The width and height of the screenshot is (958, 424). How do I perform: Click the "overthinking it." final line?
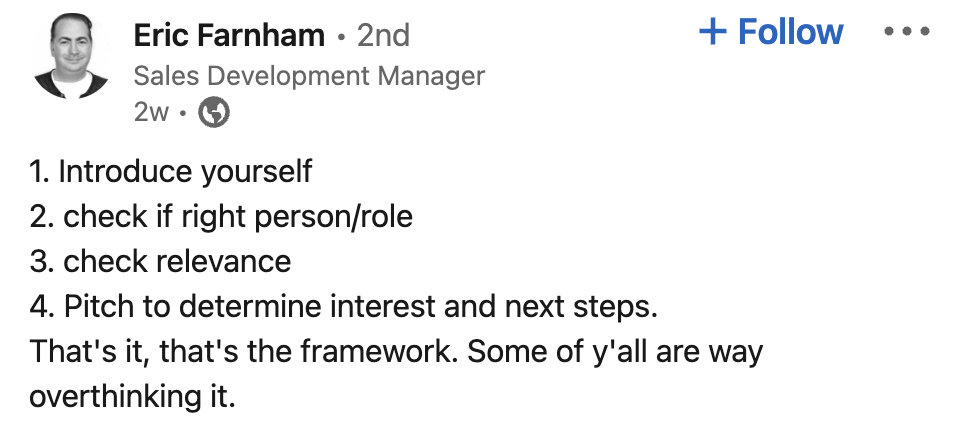[x=132, y=397]
